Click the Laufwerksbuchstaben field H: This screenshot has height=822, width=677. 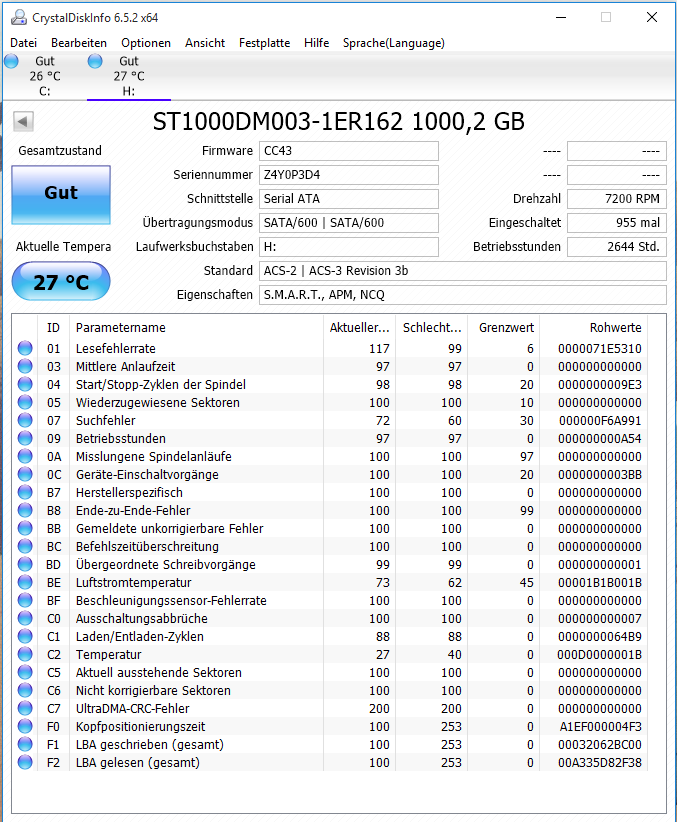pos(349,247)
